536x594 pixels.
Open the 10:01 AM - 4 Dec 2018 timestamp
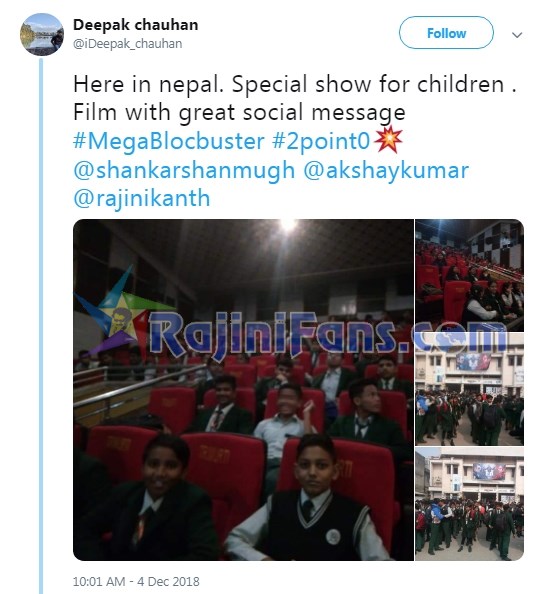tap(136, 581)
